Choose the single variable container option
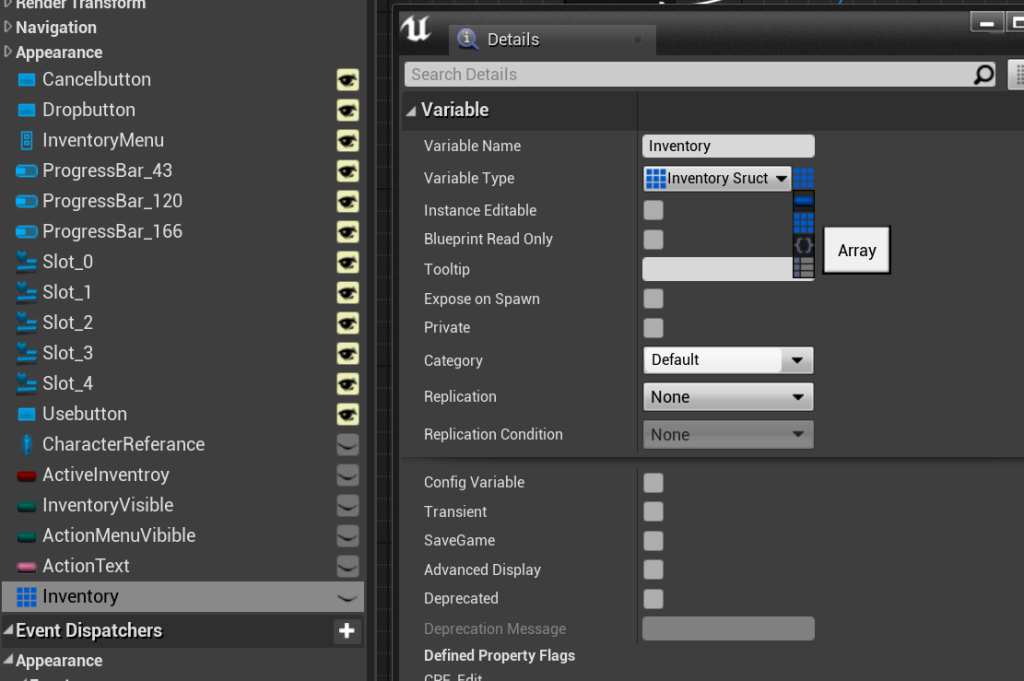The image size is (1024, 681). tap(803, 200)
